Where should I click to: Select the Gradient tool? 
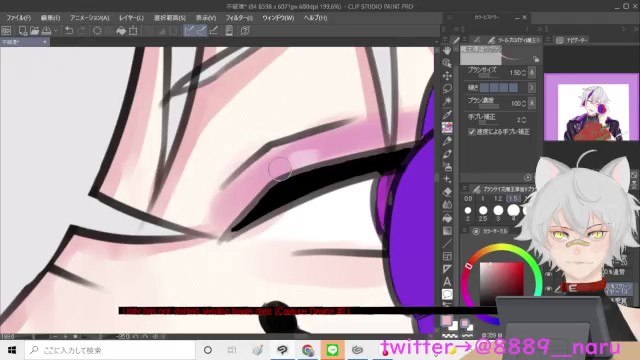[x=447, y=231]
